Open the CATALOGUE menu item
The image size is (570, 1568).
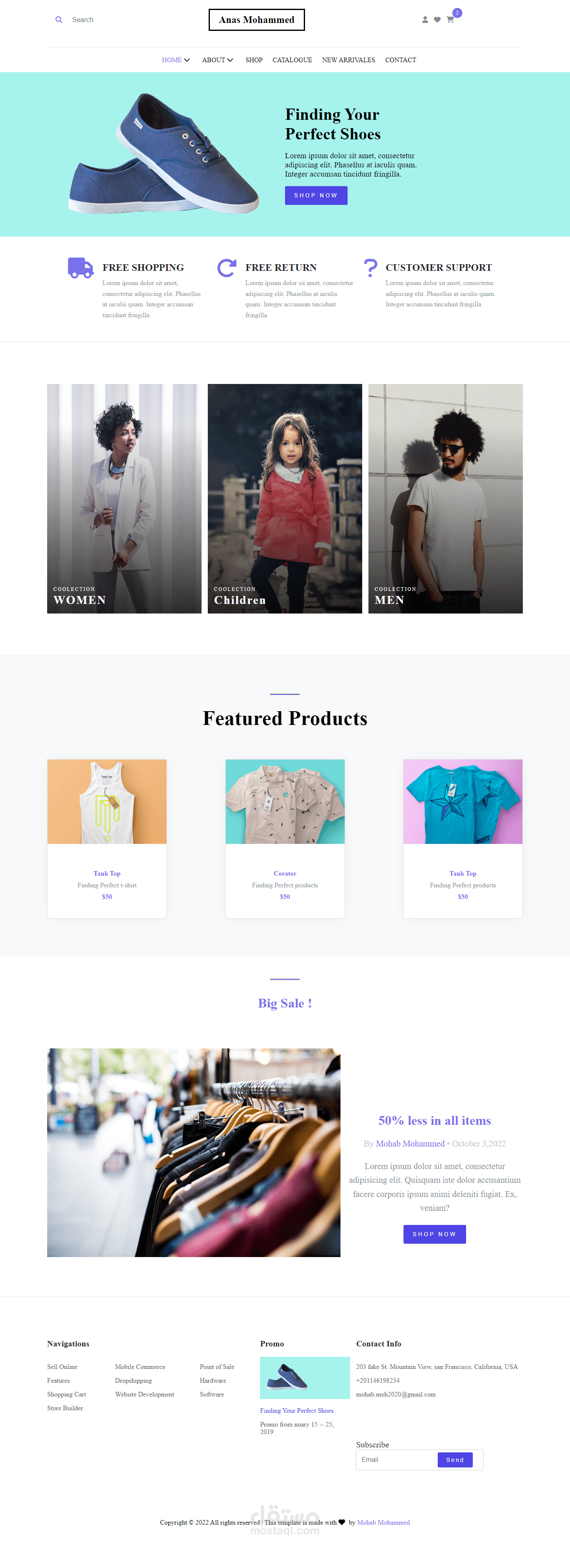pyautogui.click(x=292, y=60)
